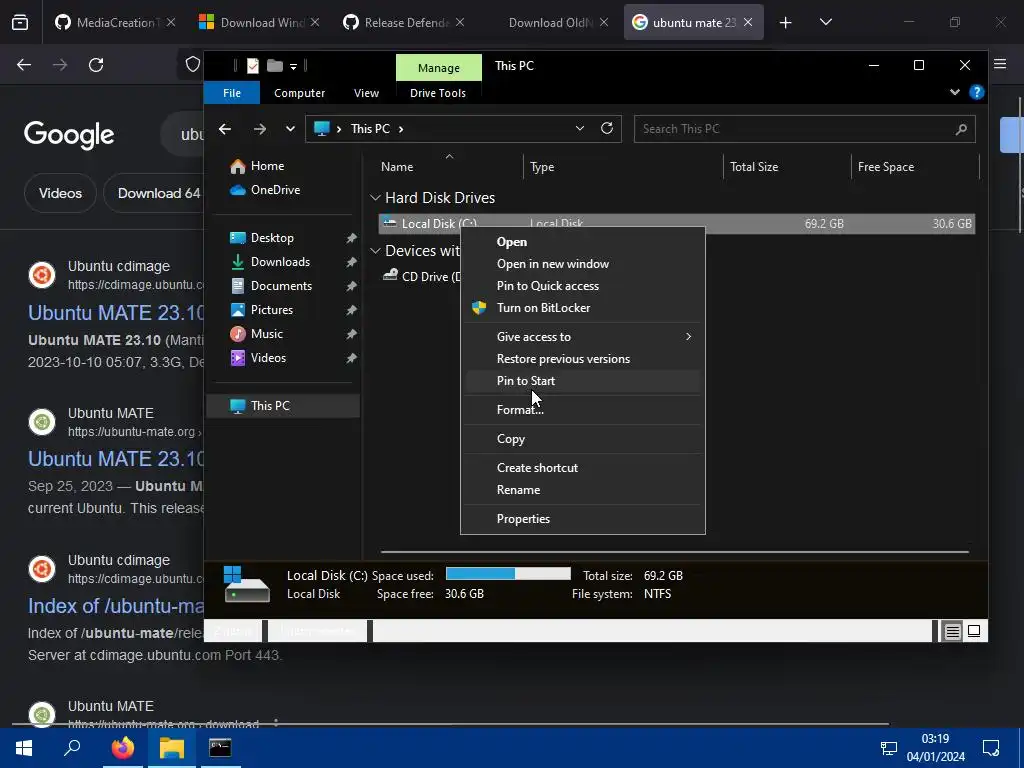Open the Command Prompt taskbar icon
The height and width of the screenshot is (768, 1024).
[x=220, y=748]
